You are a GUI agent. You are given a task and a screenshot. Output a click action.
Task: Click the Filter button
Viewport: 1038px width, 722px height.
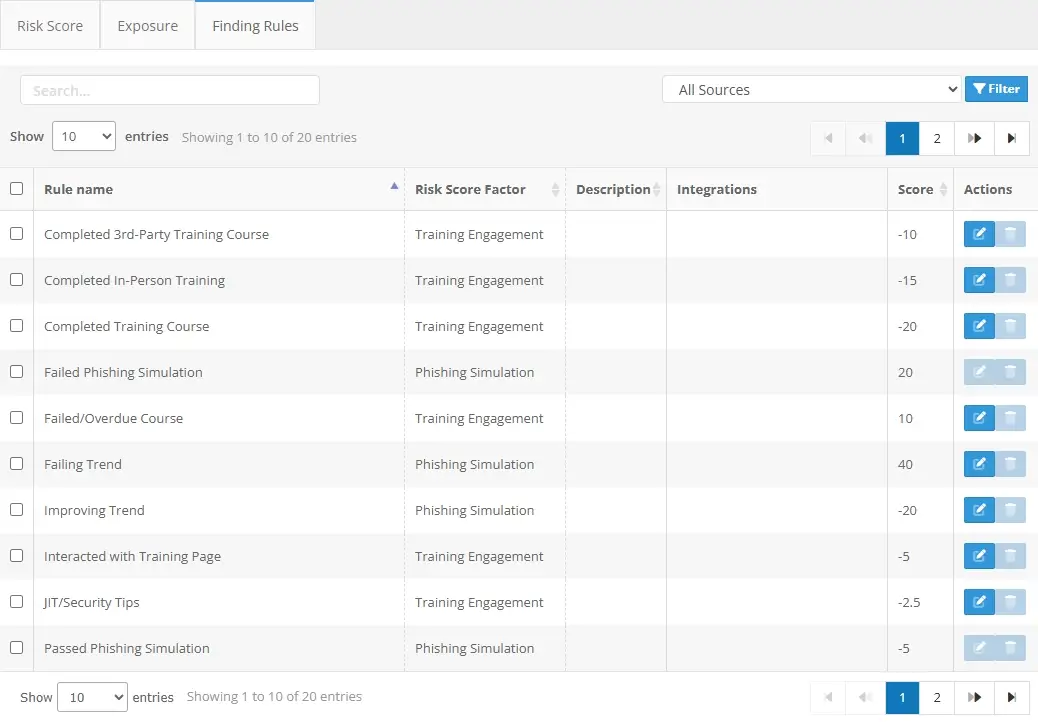[x=996, y=89]
